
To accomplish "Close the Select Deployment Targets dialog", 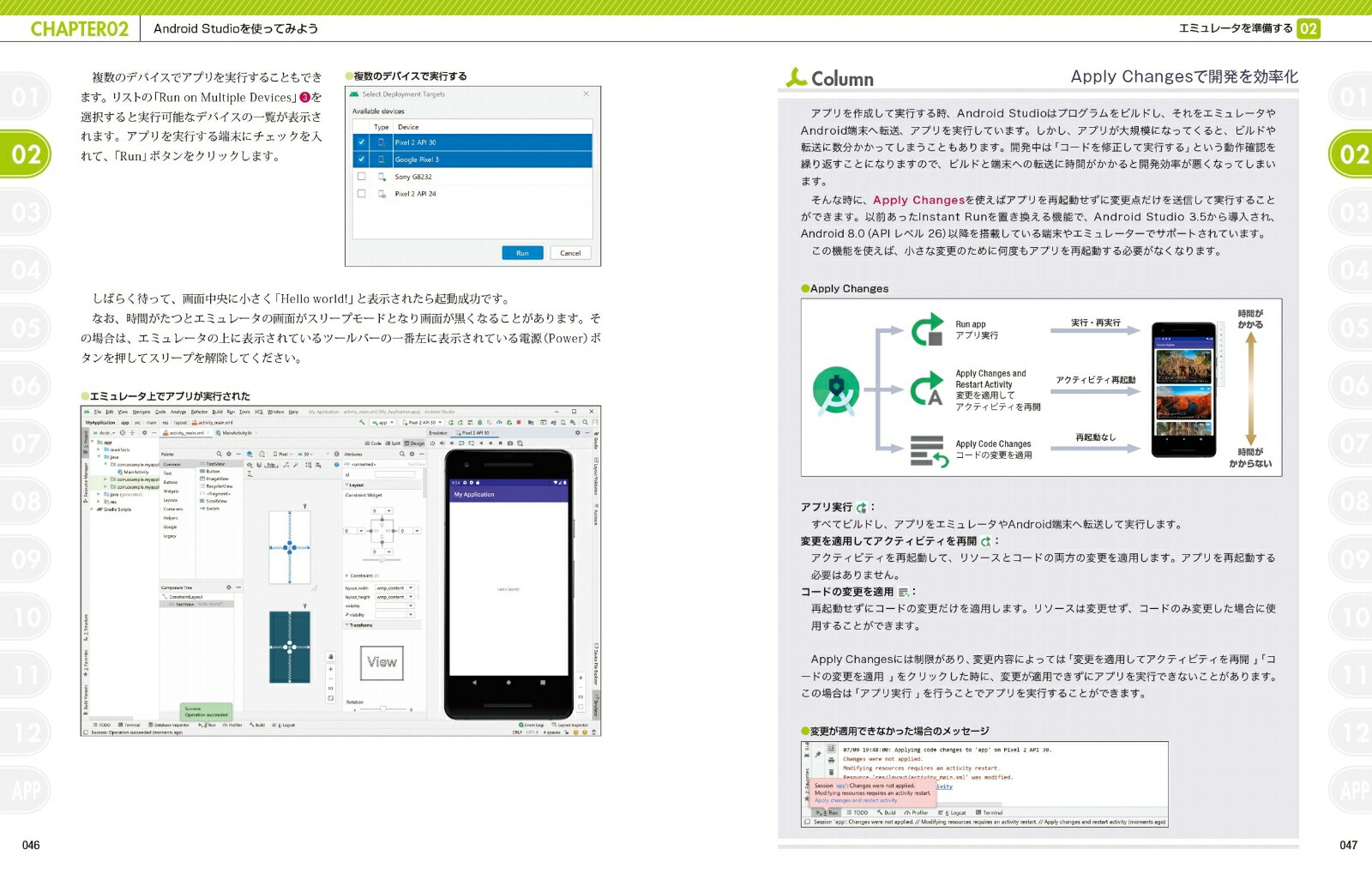I will [x=587, y=94].
